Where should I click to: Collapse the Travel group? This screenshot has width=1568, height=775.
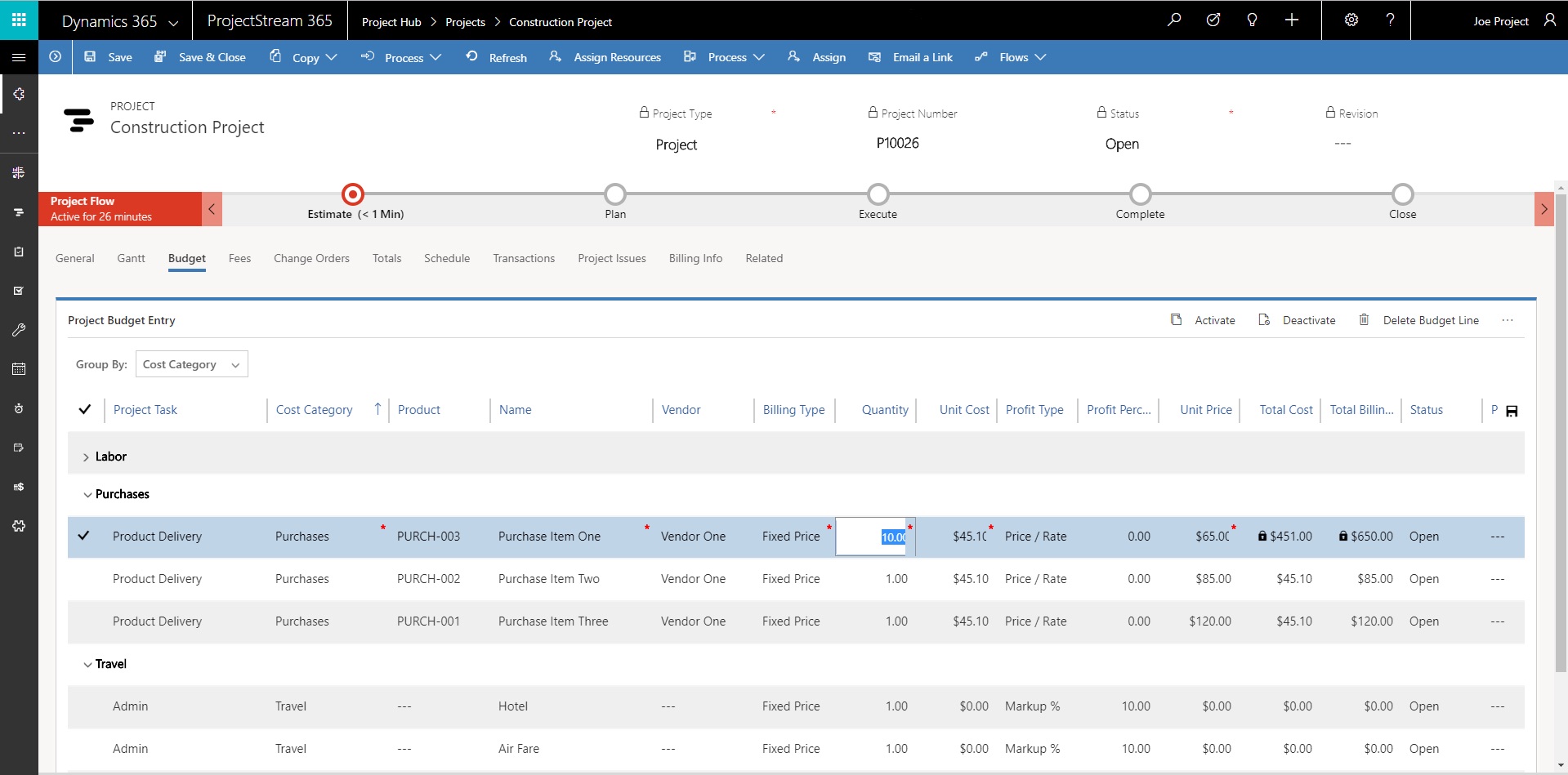[87, 665]
